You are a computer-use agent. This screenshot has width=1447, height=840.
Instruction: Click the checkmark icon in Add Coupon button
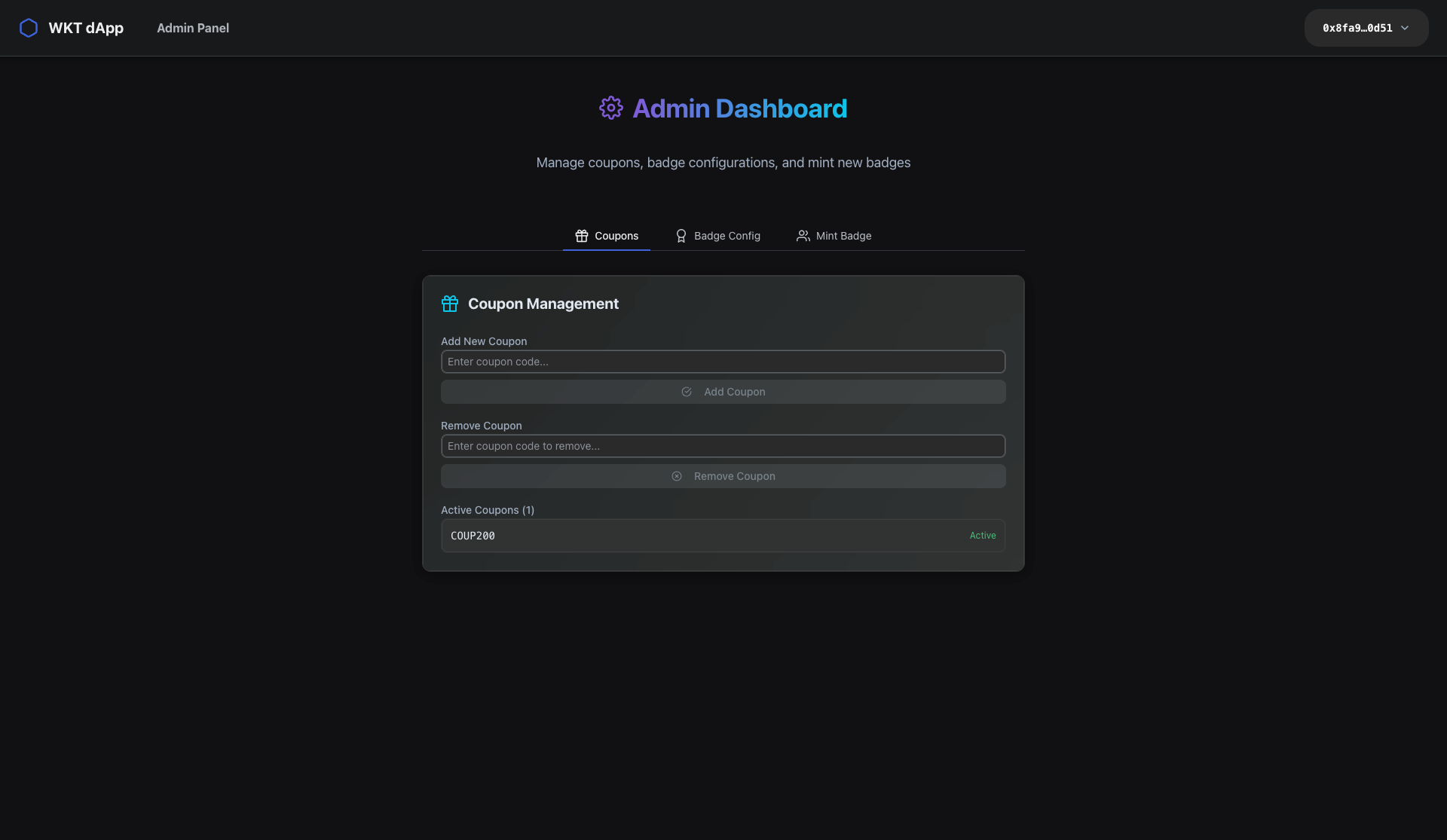pyautogui.click(x=686, y=392)
